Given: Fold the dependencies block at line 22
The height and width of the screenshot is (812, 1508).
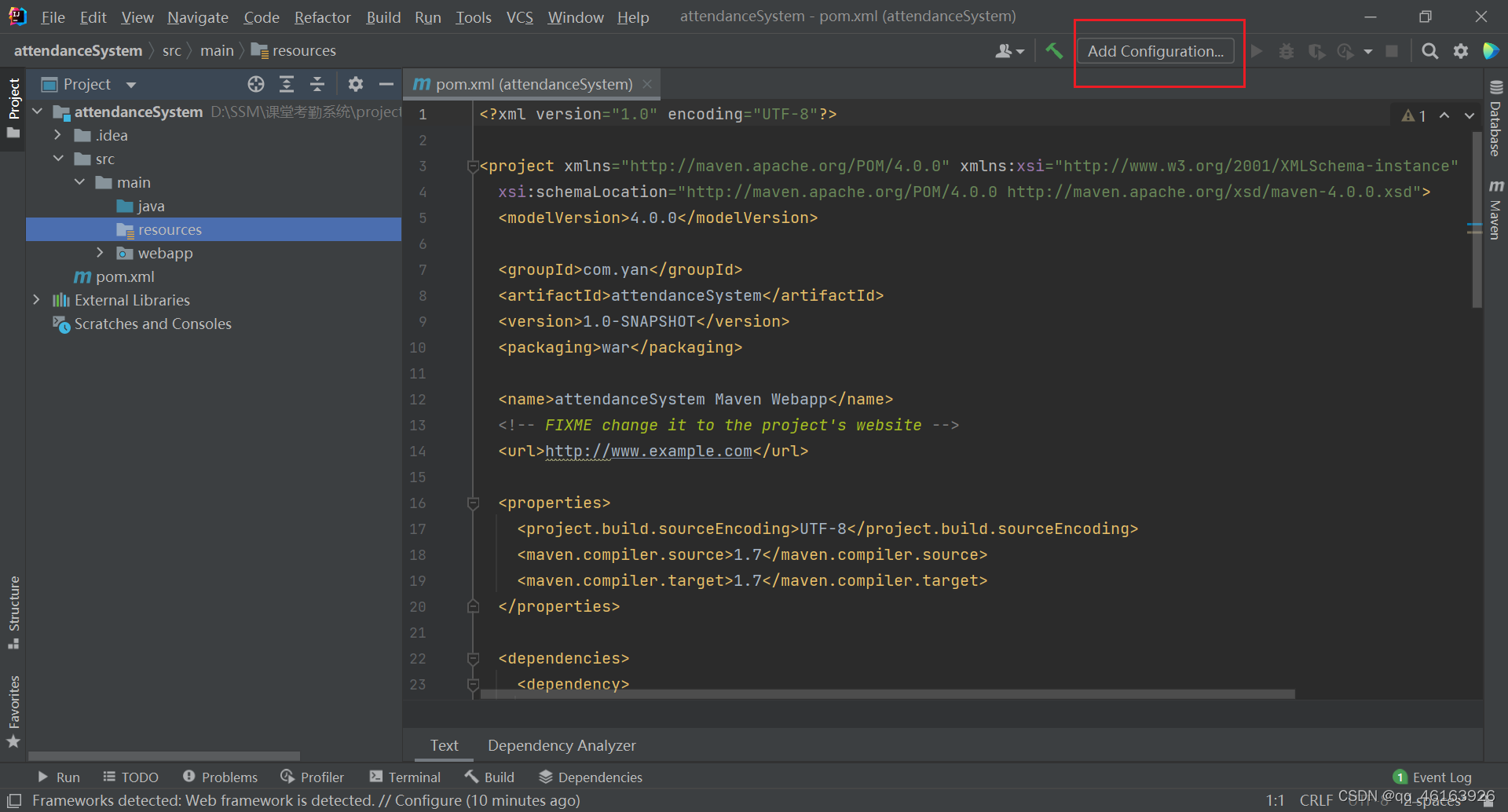Looking at the screenshot, I should click(473, 659).
